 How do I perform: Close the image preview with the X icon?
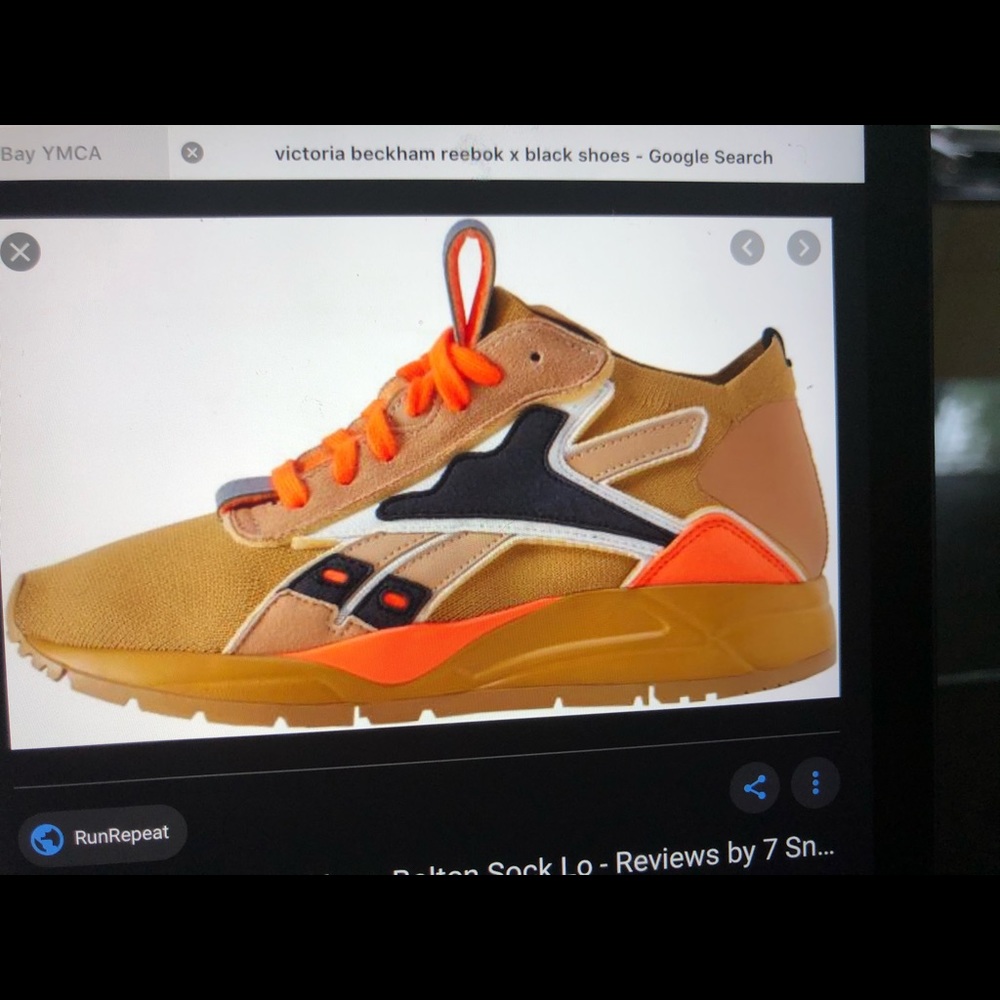tap(20, 252)
